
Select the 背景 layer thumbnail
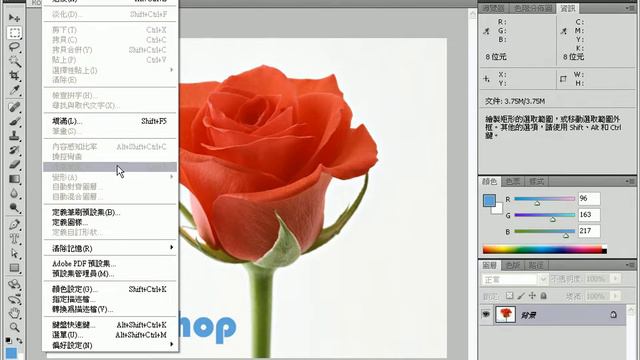pos(505,314)
